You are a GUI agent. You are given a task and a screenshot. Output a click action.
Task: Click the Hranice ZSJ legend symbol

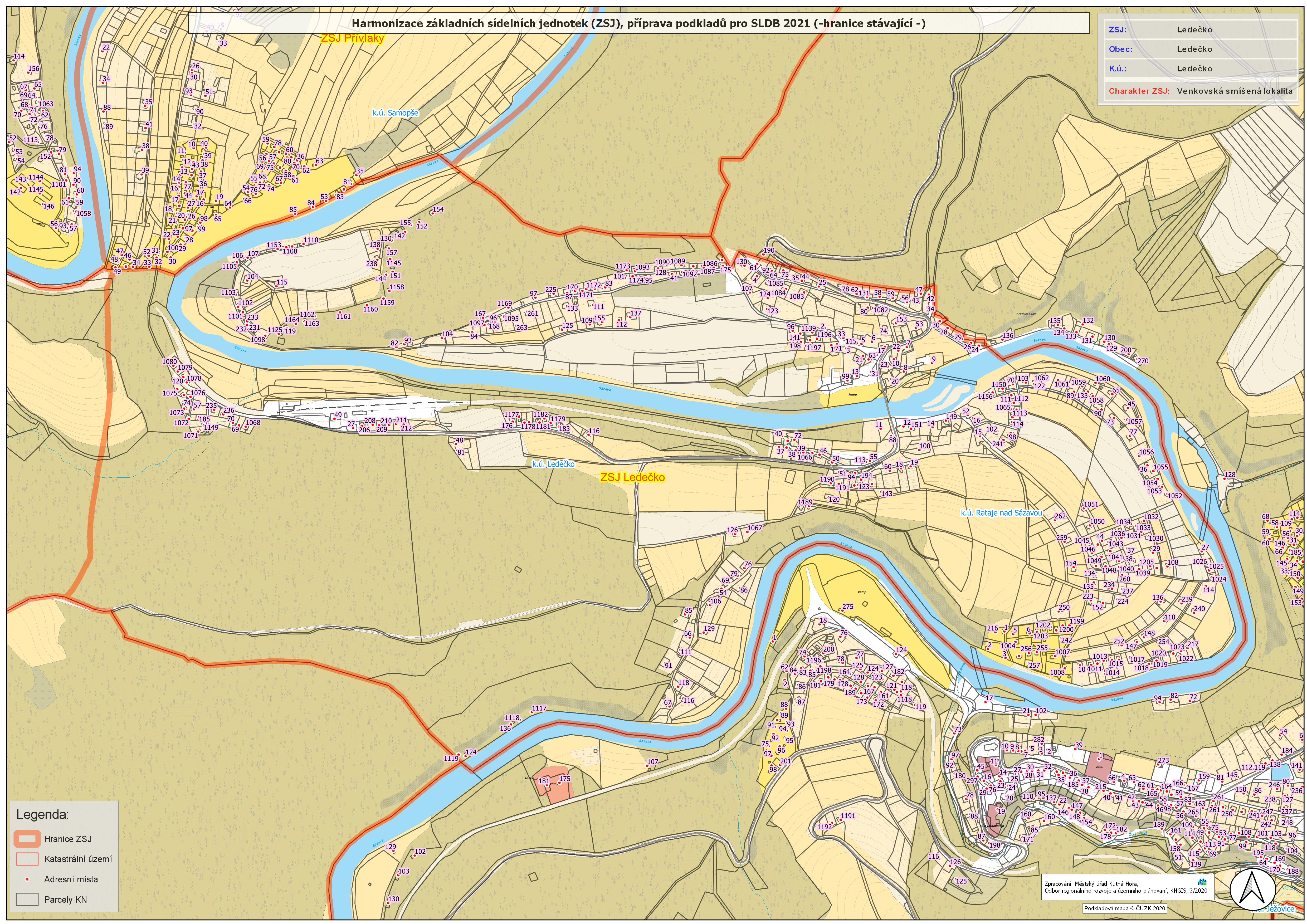pyautogui.click(x=27, y=839)
